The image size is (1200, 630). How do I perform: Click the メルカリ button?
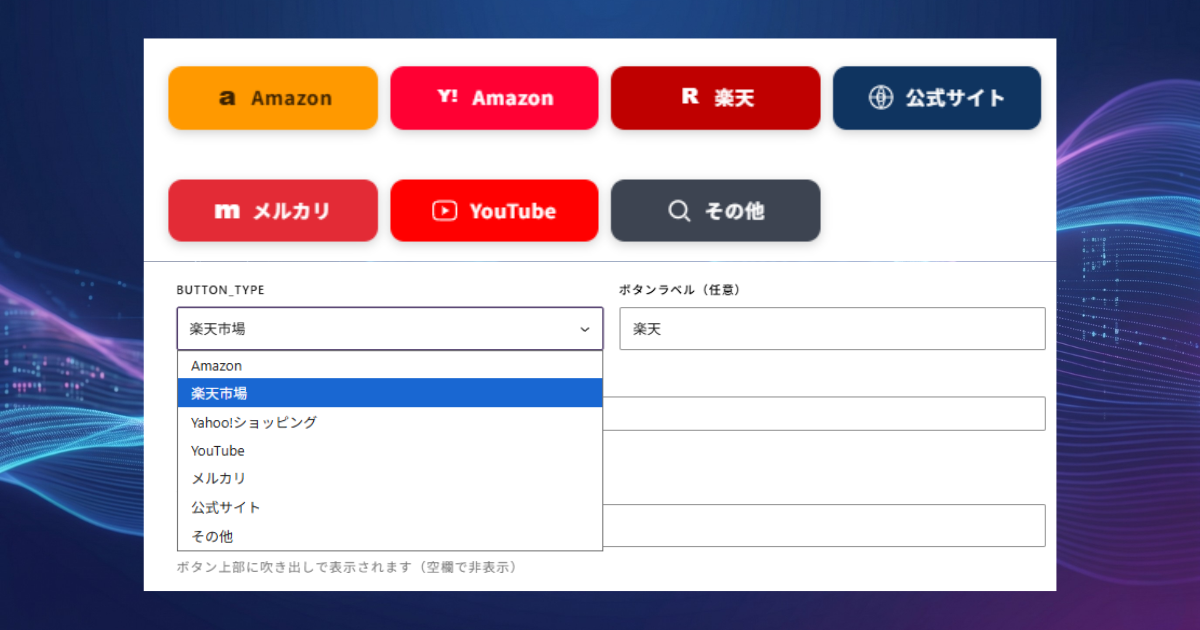[273, 211]
